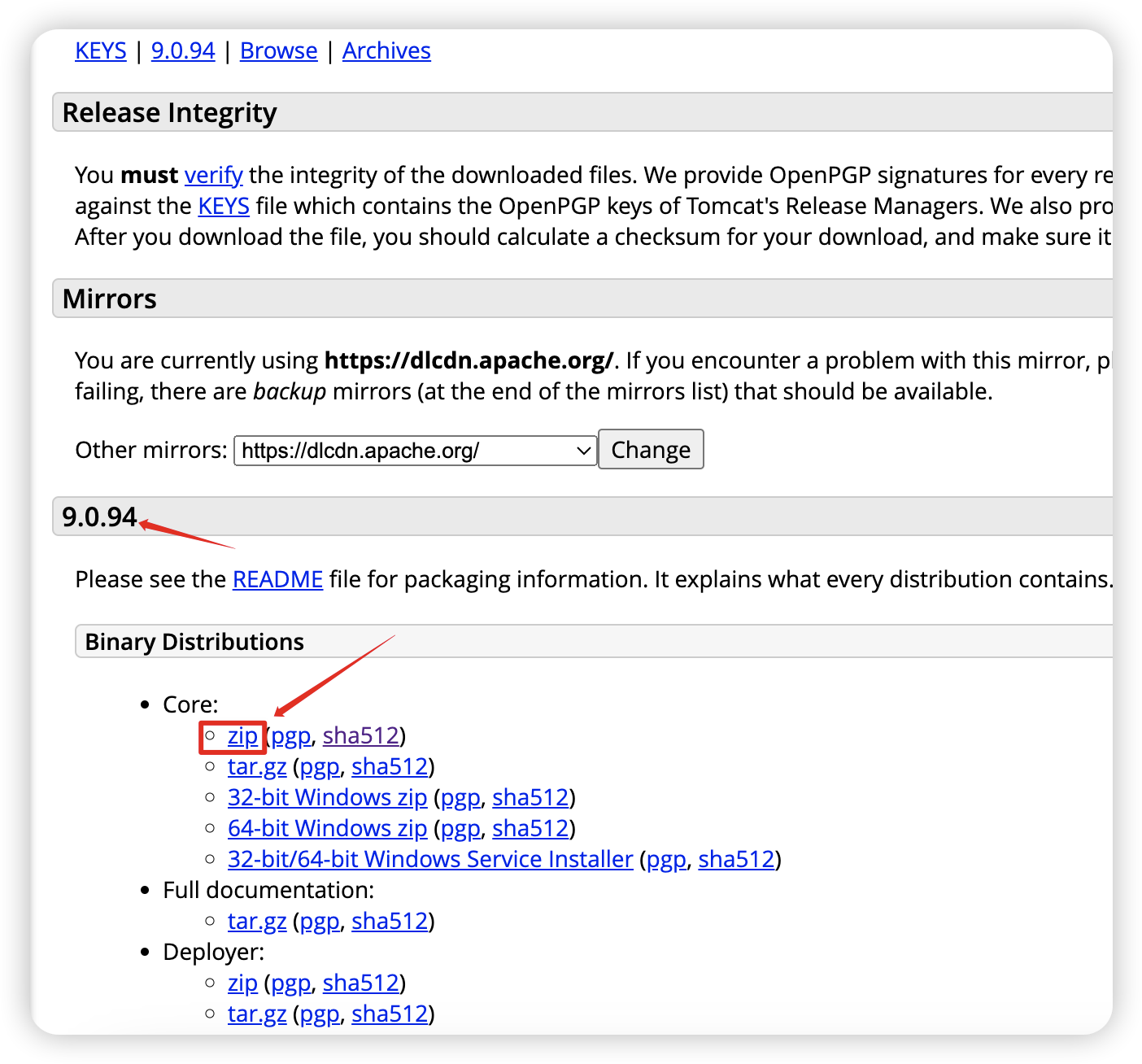Open sha512 for 32-bit Windows zip

coord(530,797)
